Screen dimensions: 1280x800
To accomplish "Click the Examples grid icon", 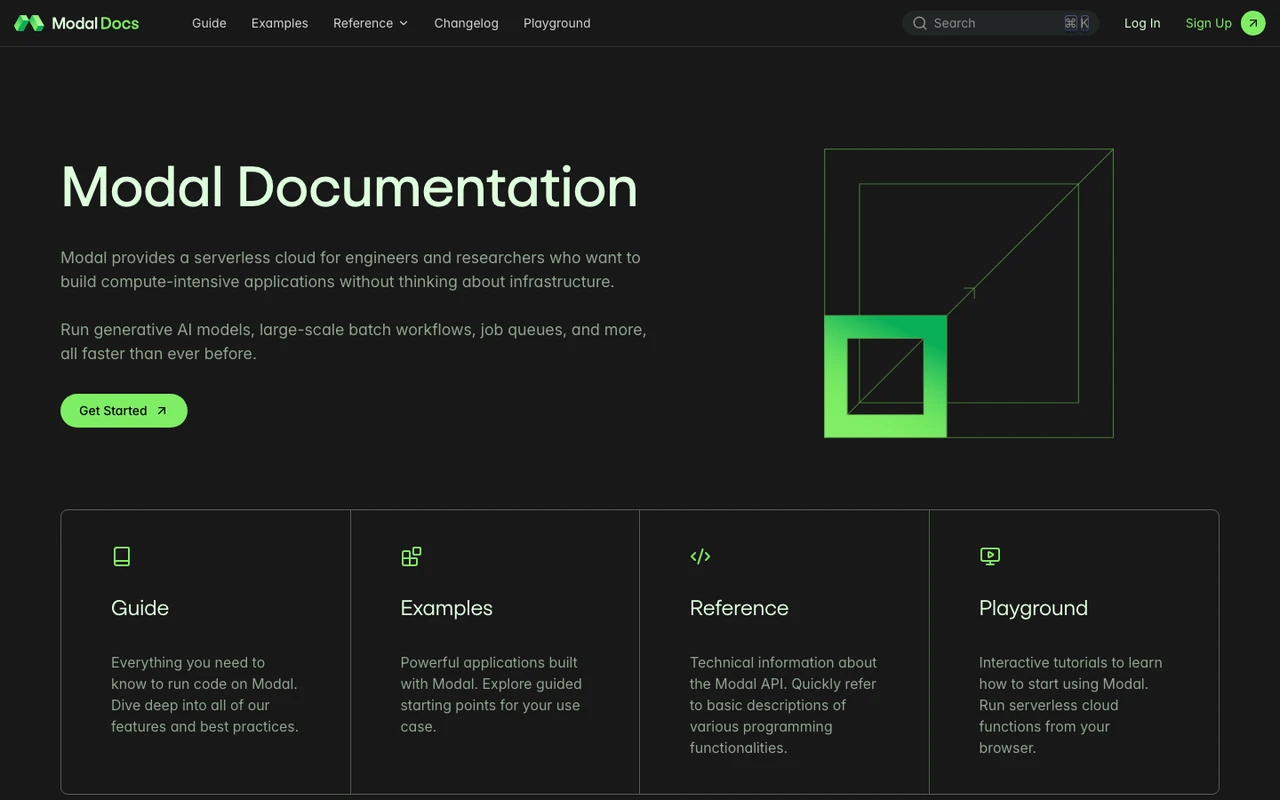I will click(411, 556).
